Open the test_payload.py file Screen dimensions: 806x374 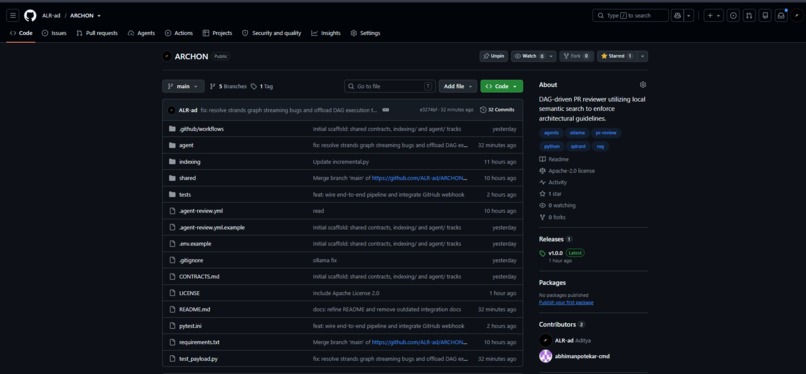(198, 359)
